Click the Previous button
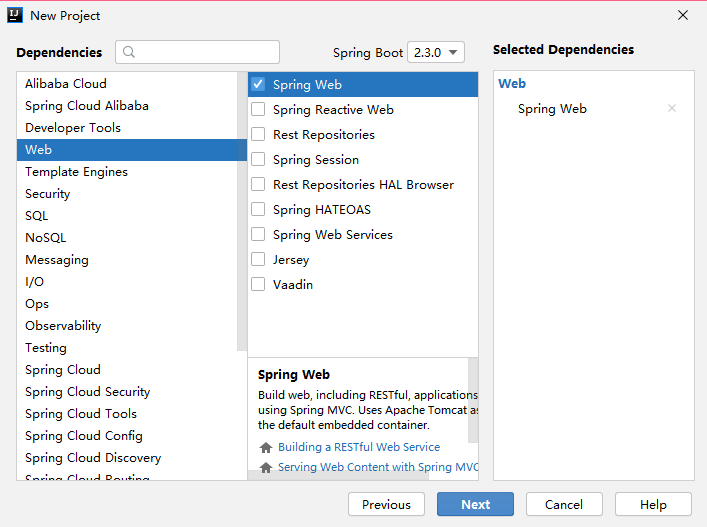This screenshot has height=527, width=707. [x=386, y=504]
